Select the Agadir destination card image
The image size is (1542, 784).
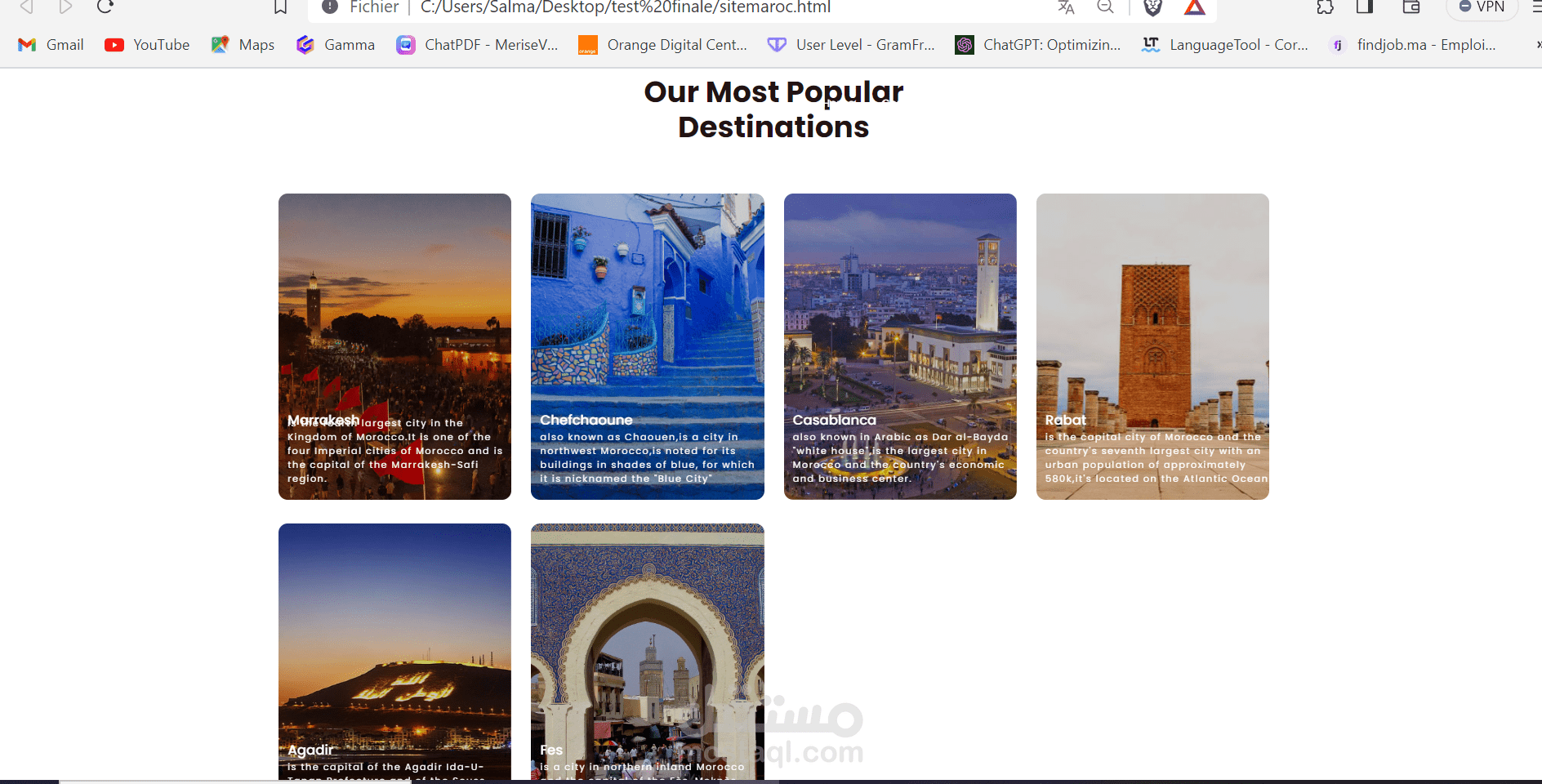tap(394, 652)
